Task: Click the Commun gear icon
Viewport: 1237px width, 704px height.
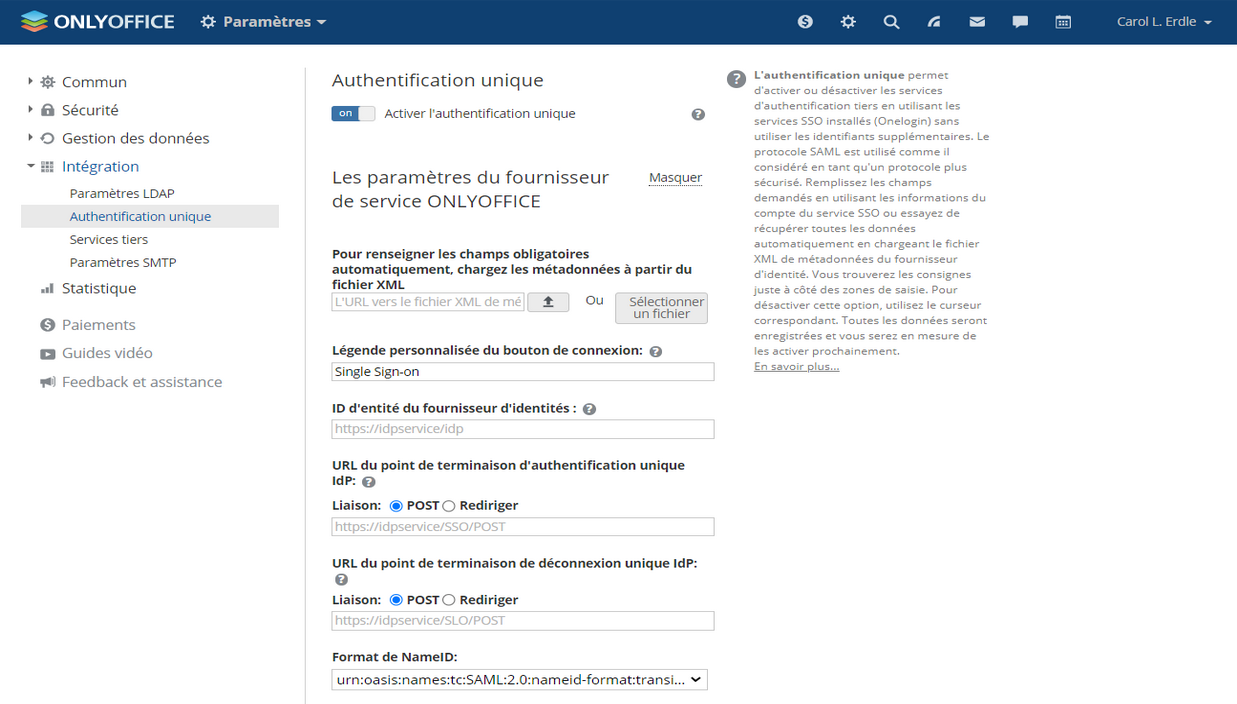Action: click(47, 82)
